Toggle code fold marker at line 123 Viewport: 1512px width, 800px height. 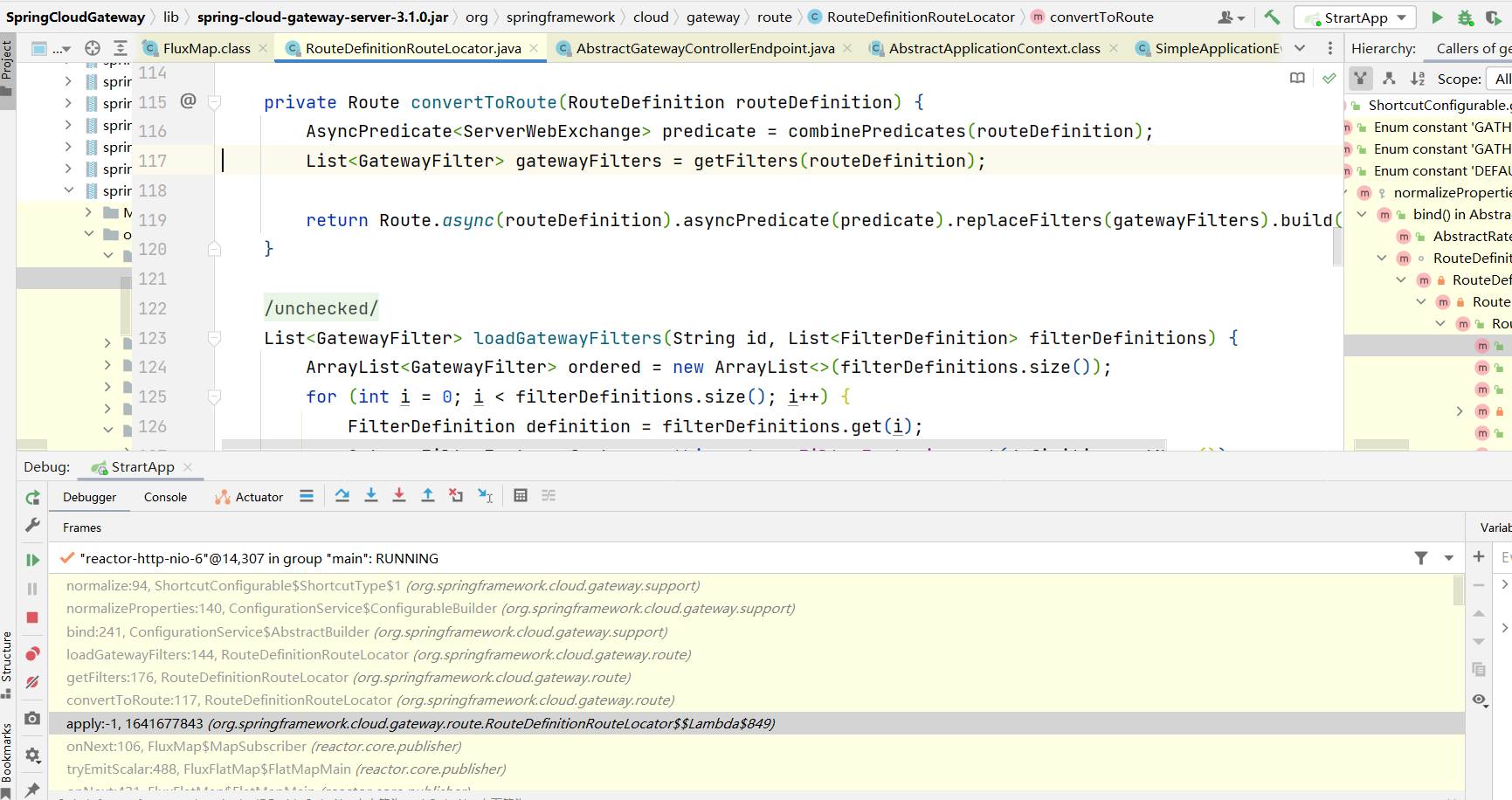tap(214, 338)
